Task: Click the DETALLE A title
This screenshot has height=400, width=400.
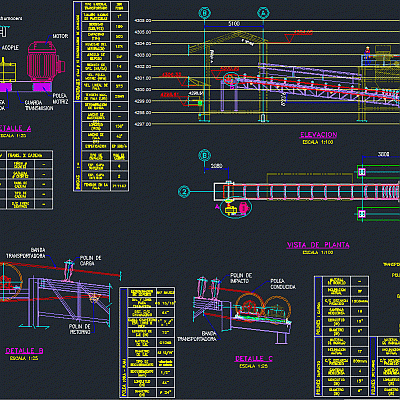Action: pos(14,128)
